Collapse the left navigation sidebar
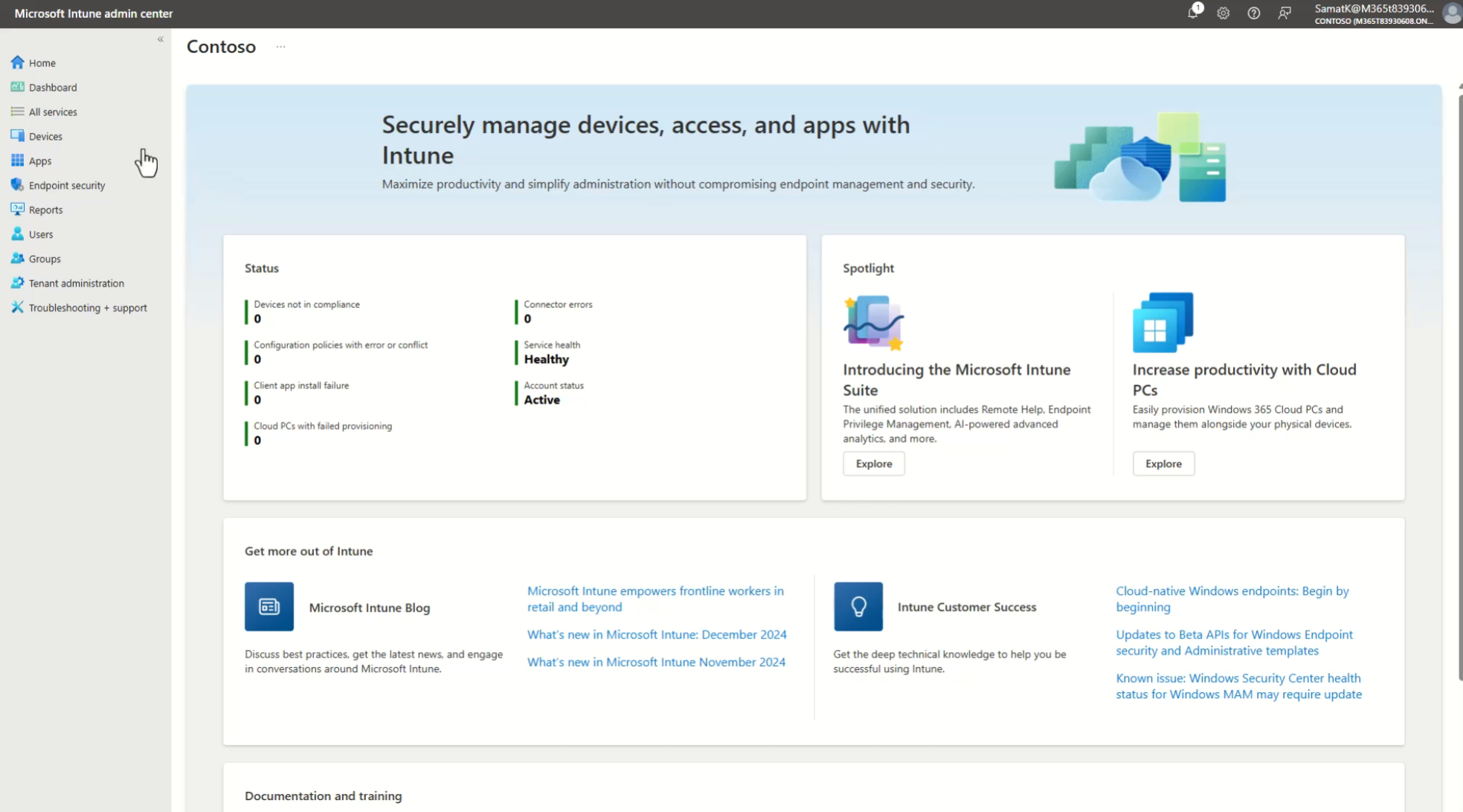Screen dimensions: 1463x812 click(x=161, y=39)
